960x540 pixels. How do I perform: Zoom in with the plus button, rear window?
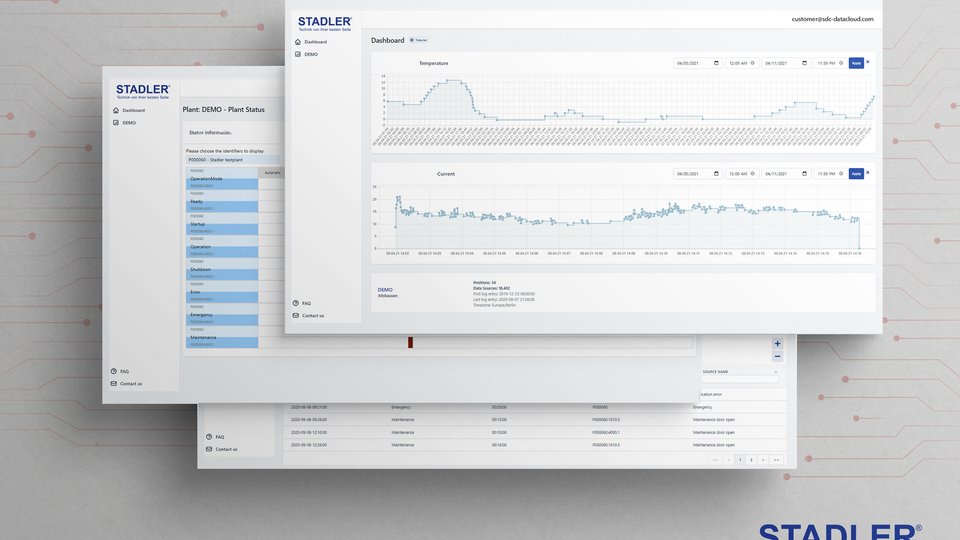tap(777, 343)
